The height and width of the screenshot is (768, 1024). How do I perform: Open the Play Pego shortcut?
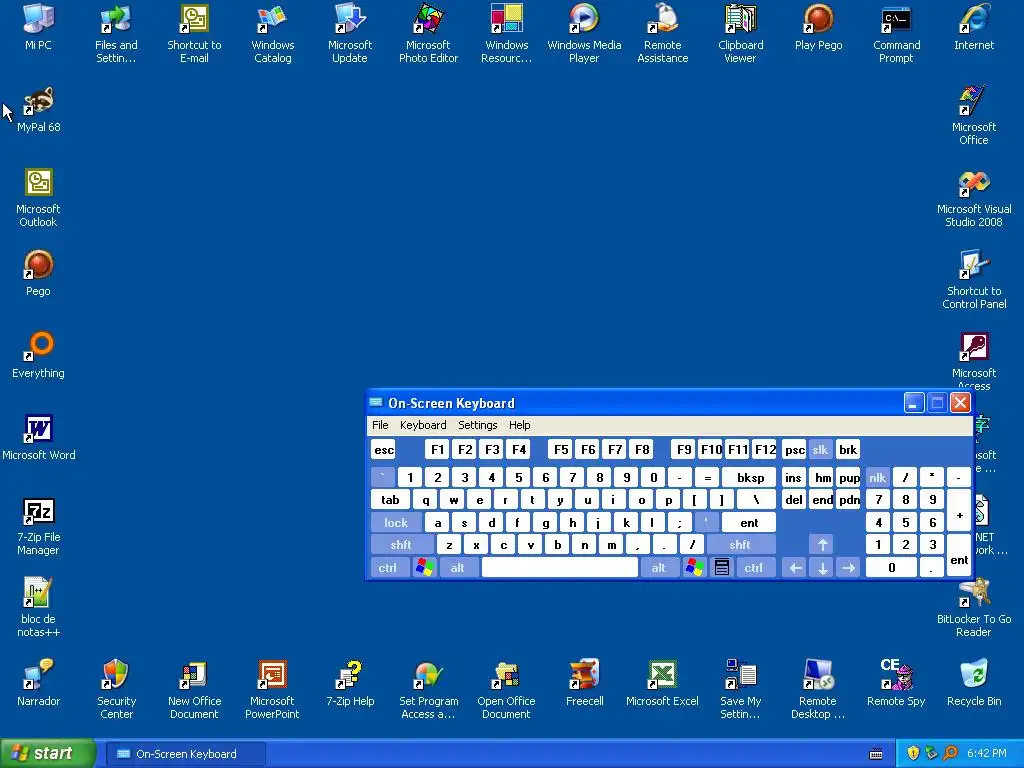[x=818, y=26]
